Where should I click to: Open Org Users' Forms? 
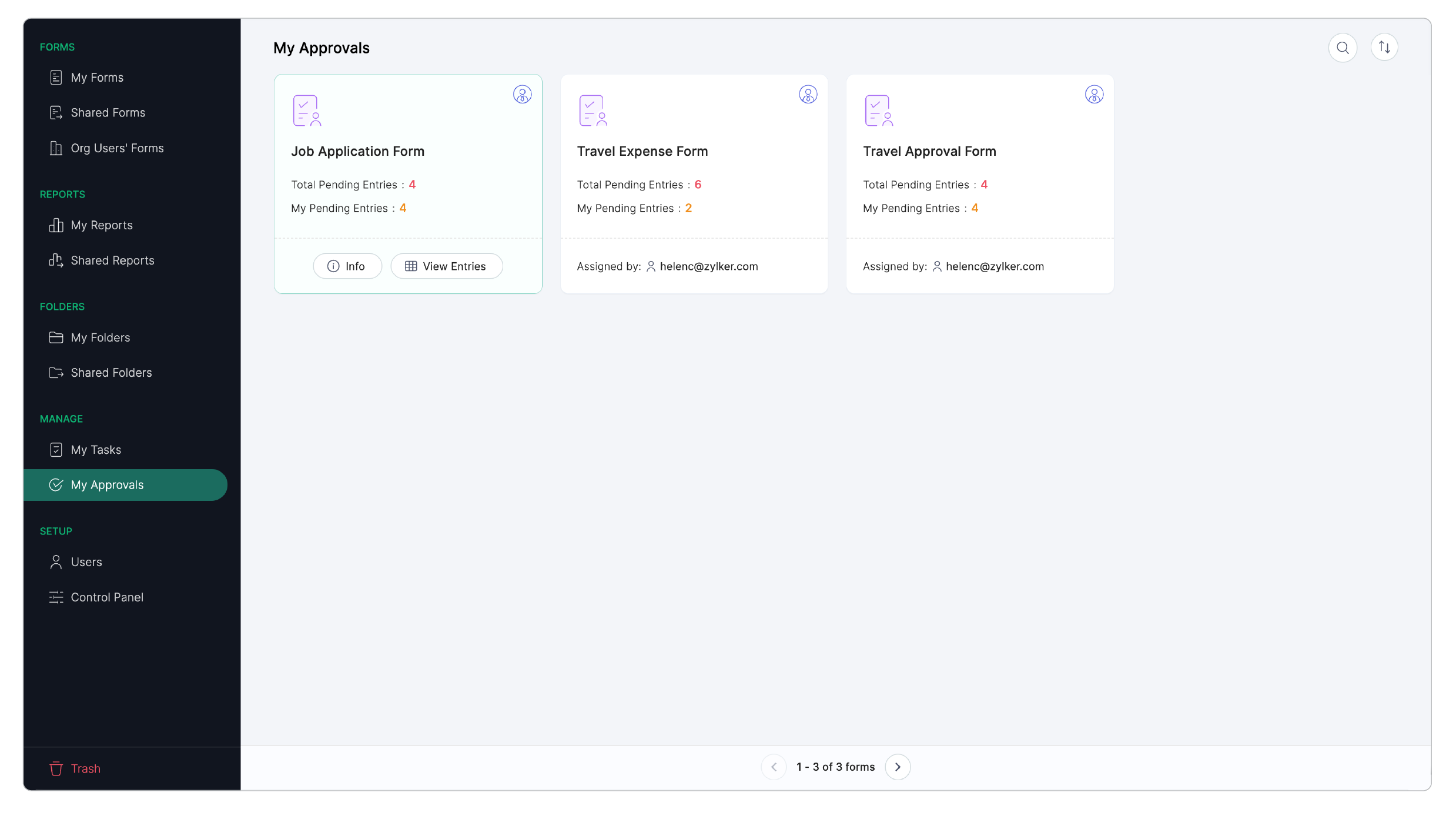click(116, 148)
